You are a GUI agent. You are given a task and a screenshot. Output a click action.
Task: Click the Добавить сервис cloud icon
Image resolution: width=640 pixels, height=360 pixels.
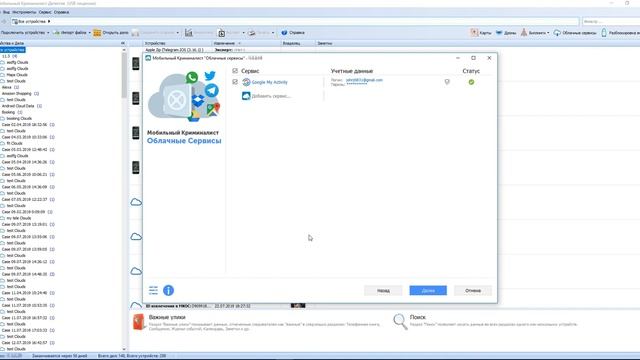point(246,96)
